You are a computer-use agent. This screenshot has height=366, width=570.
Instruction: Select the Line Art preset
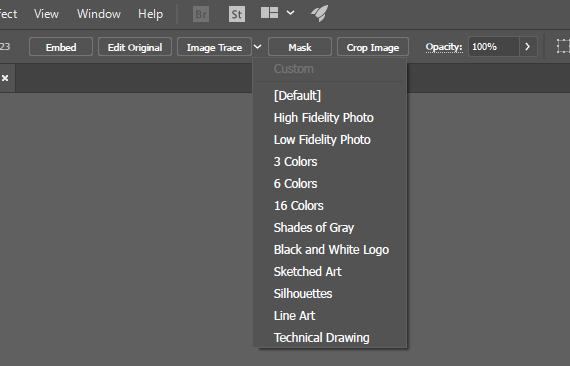[330, 316]
